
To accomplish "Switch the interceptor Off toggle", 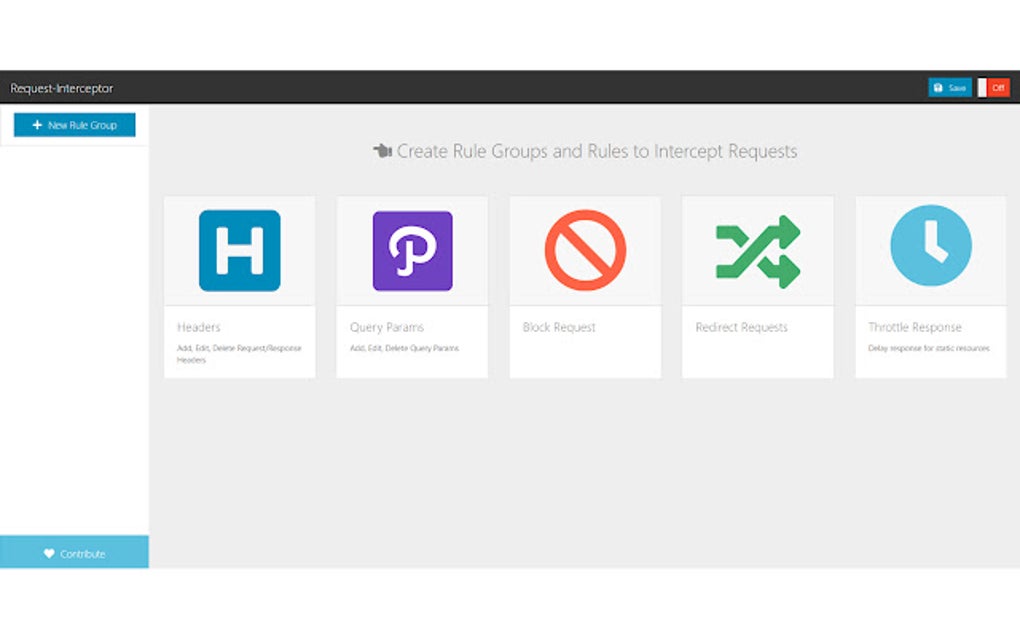I will point(997,88).
